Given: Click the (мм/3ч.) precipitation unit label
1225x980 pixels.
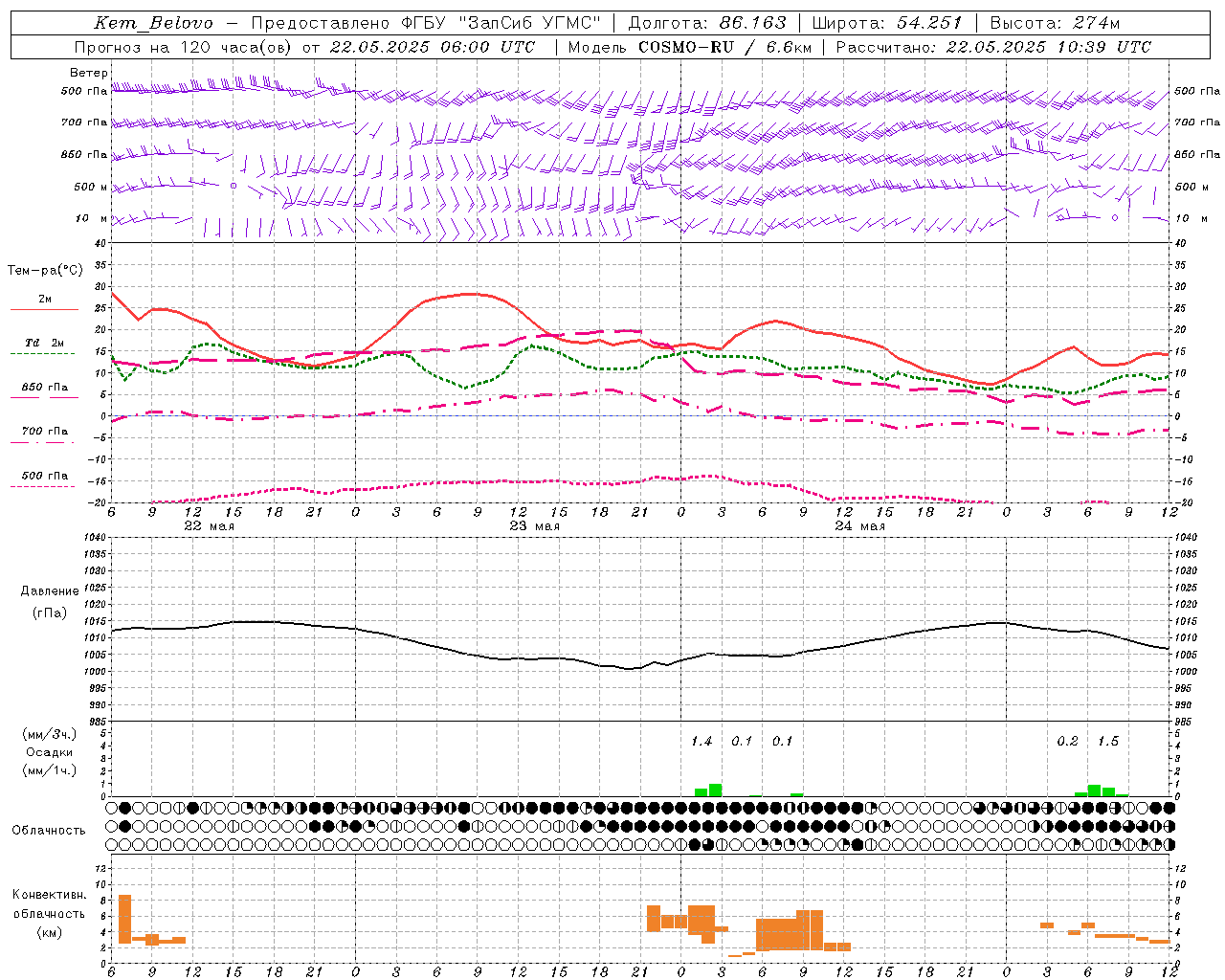Looking at the screenshot, I should [x=50, y=734].
